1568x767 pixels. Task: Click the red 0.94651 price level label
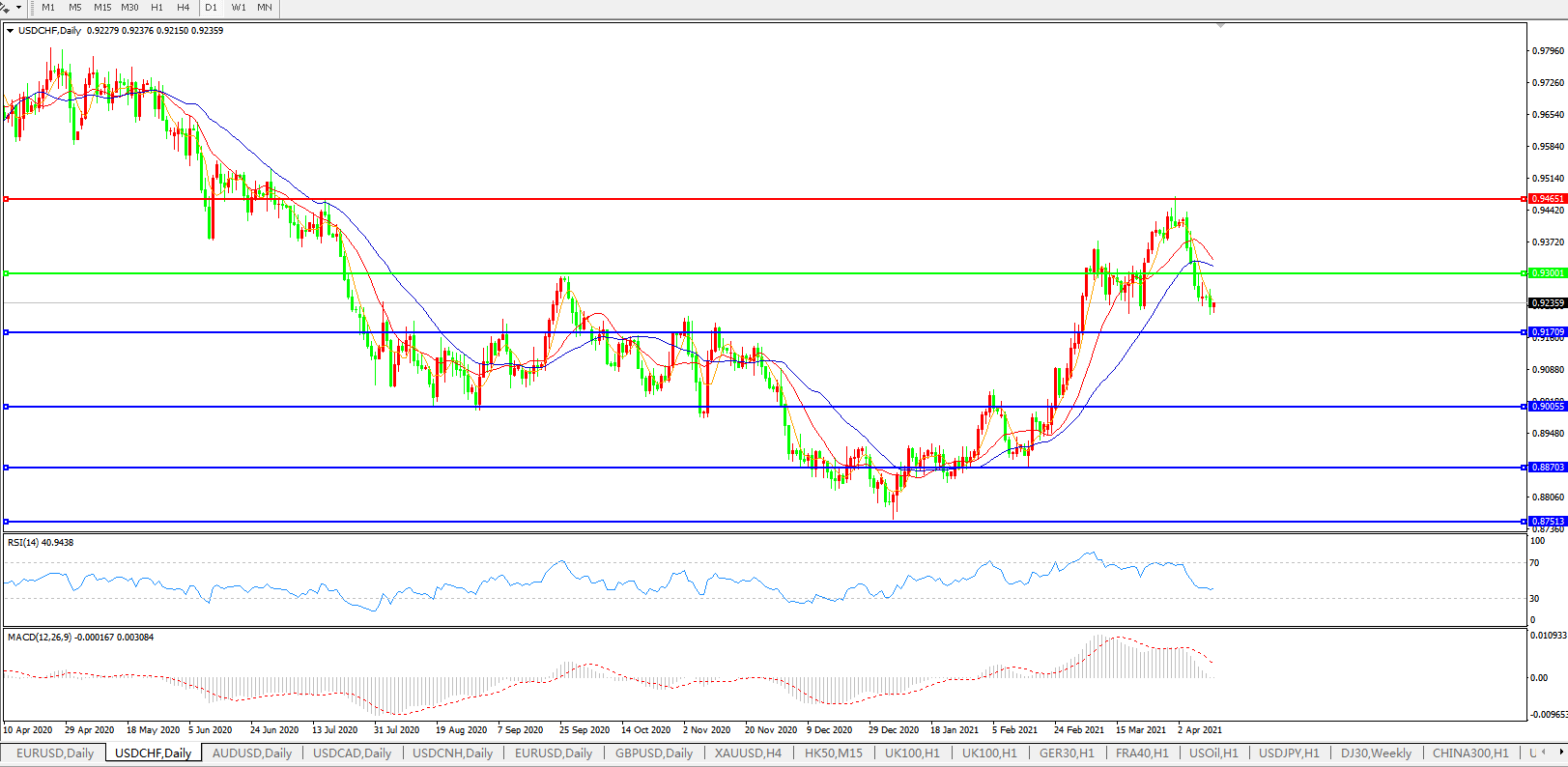pyautogui.click(x=1547, y=199)
